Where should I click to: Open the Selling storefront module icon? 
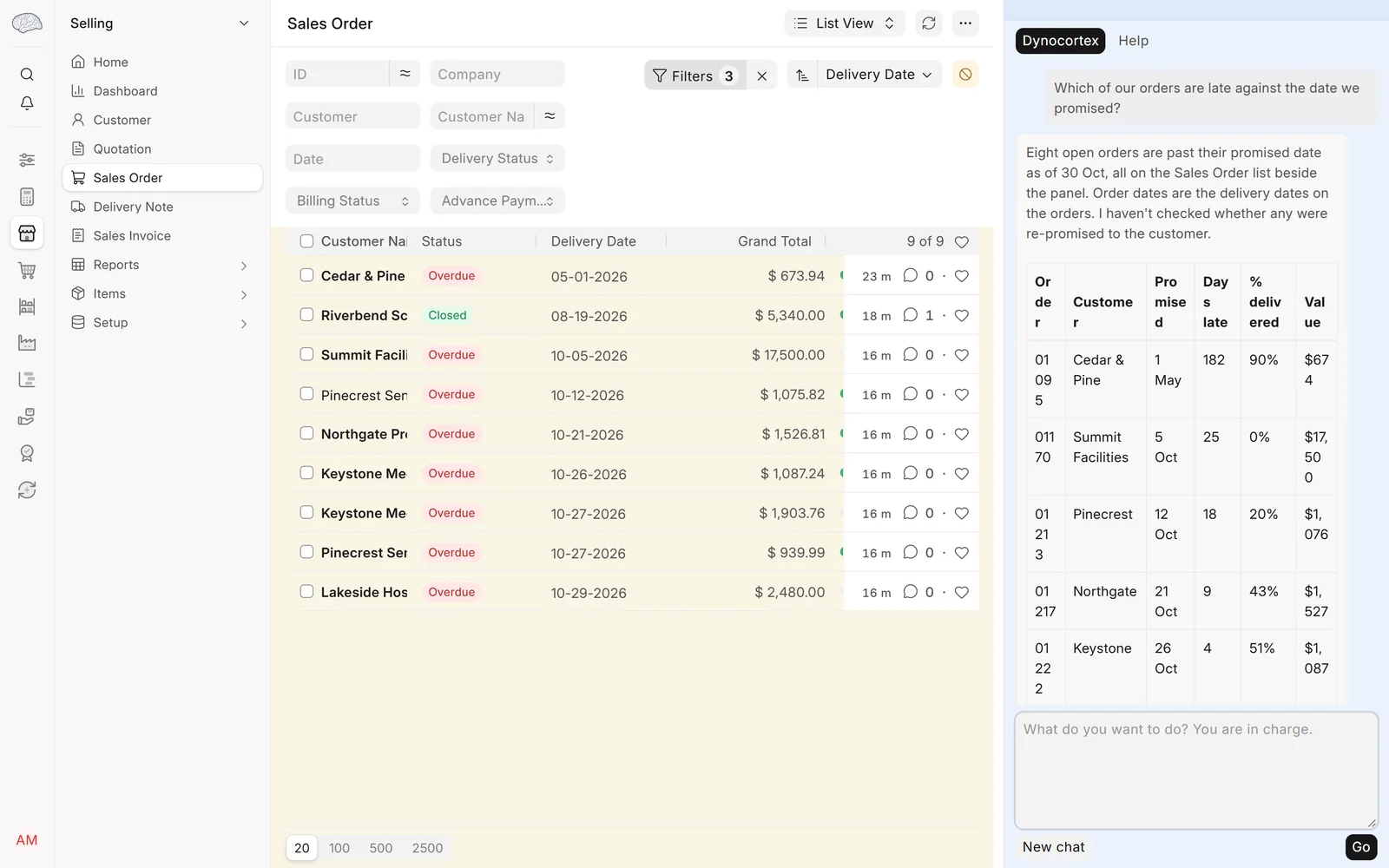point(27,233)
